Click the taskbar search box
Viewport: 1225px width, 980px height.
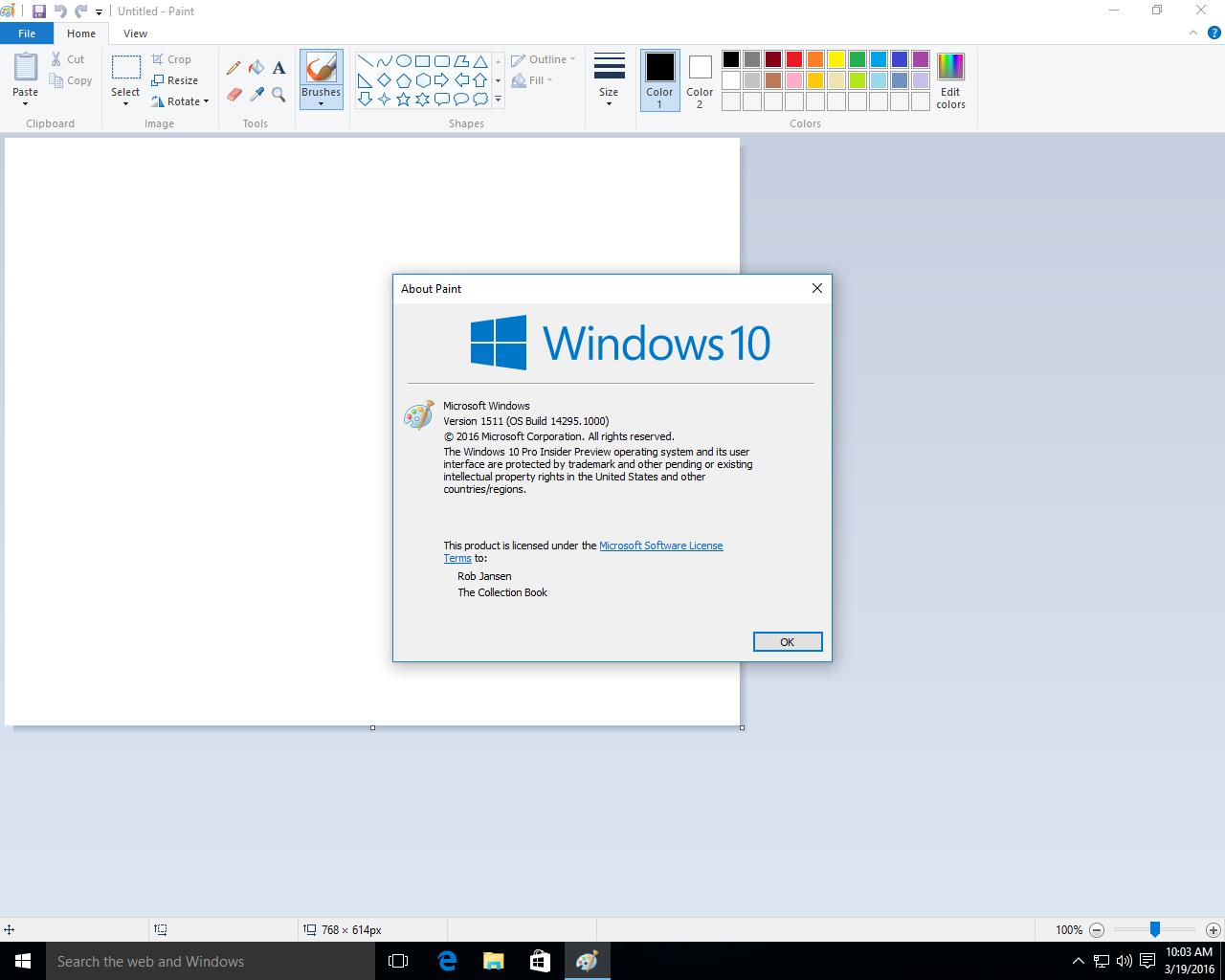click(x=211, y=961)
